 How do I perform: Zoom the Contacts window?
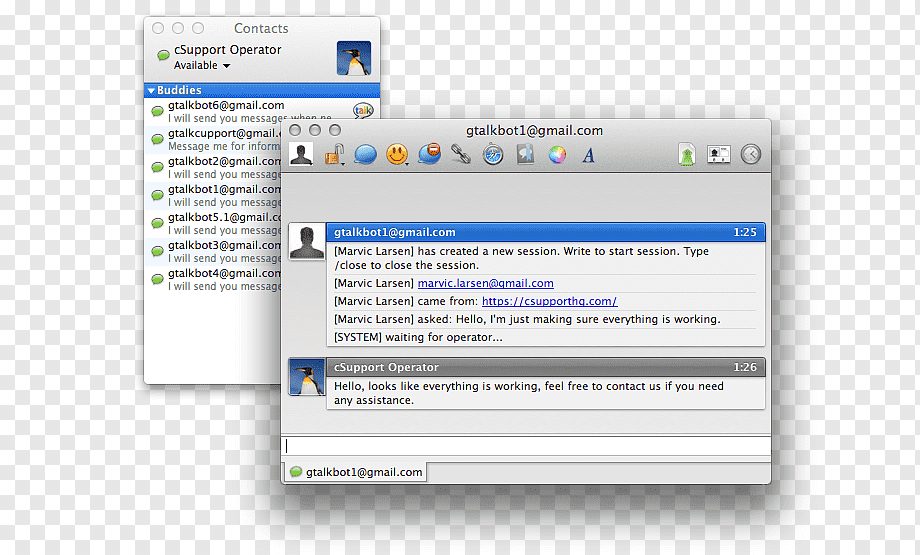(x=198, y=28)
